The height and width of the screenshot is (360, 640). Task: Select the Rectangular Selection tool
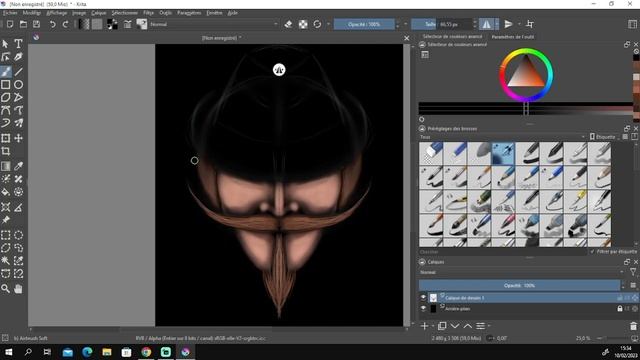[x=6, y=235]
